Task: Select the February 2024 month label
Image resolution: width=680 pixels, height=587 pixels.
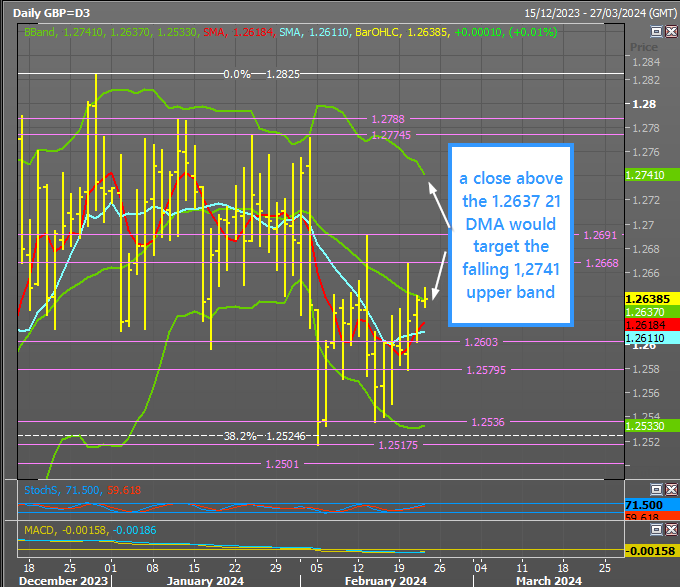Action: point(386,580)
